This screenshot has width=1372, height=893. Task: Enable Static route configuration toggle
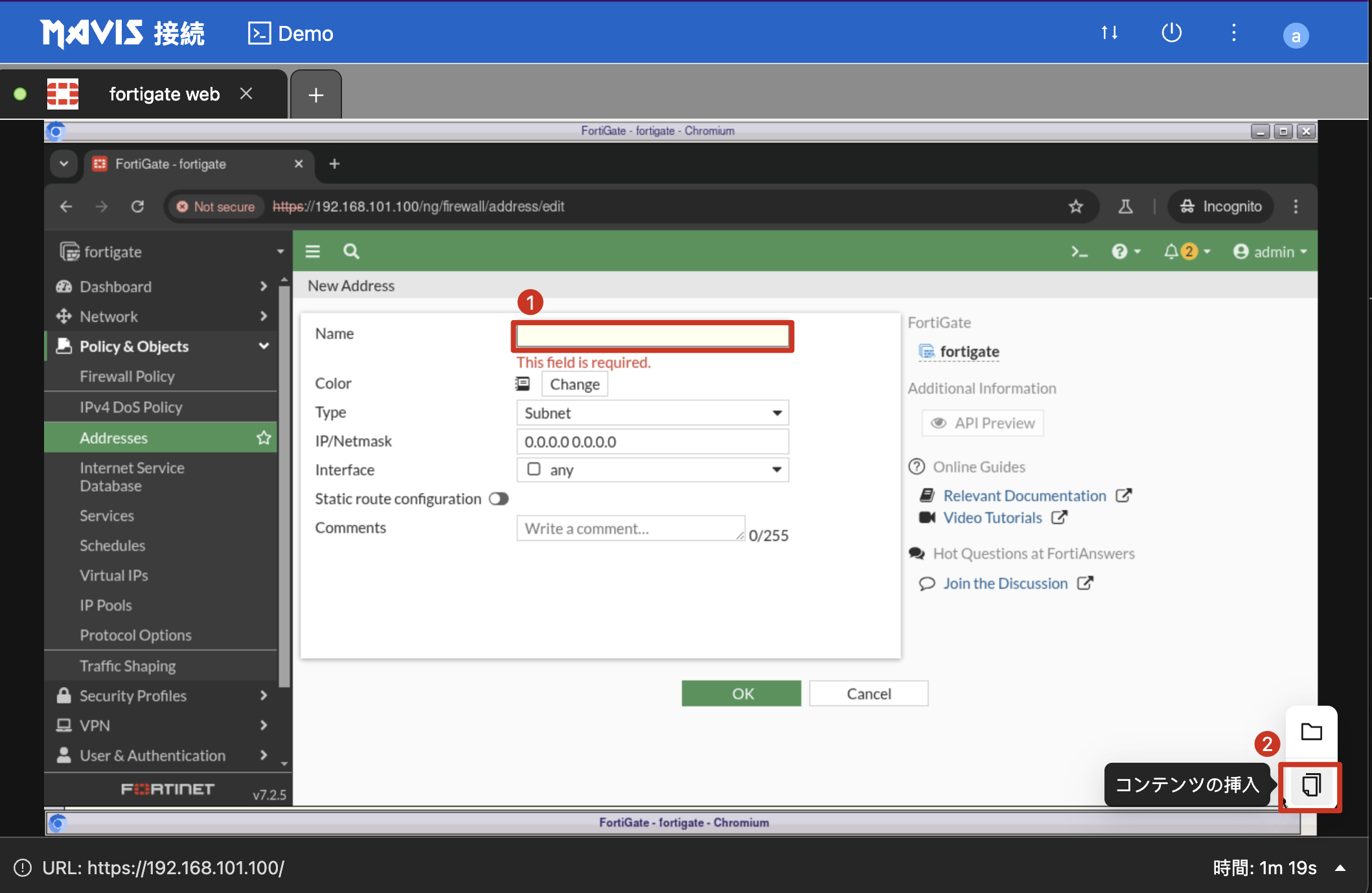499,499
